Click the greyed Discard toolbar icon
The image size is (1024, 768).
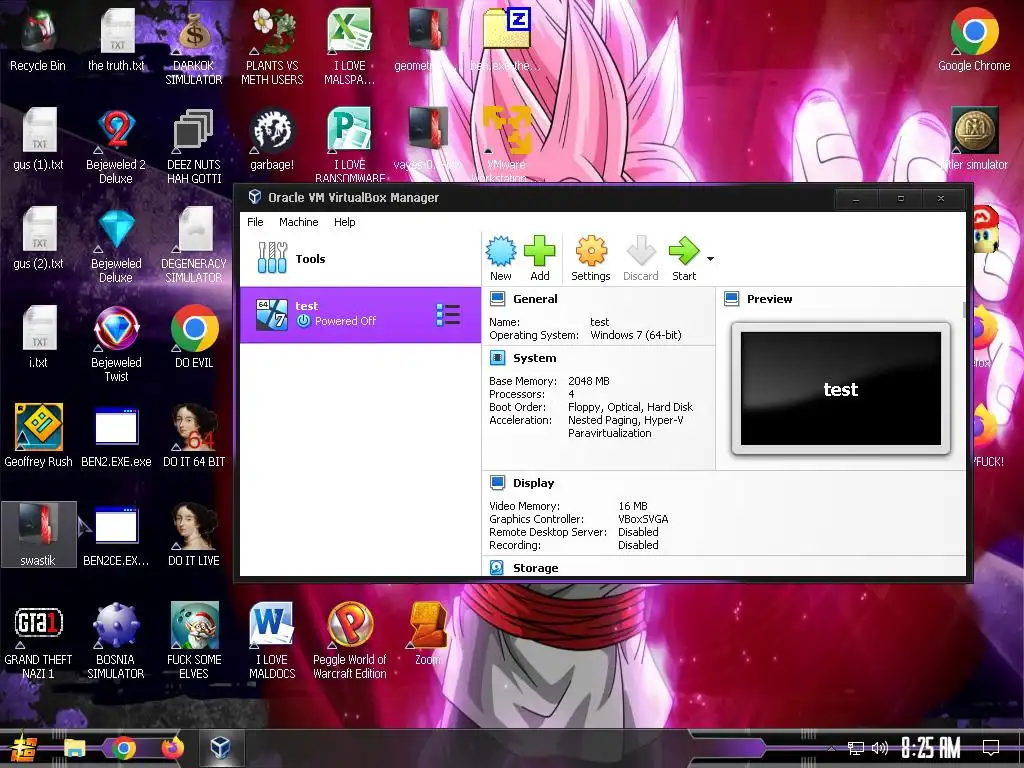tap(641, 259)
